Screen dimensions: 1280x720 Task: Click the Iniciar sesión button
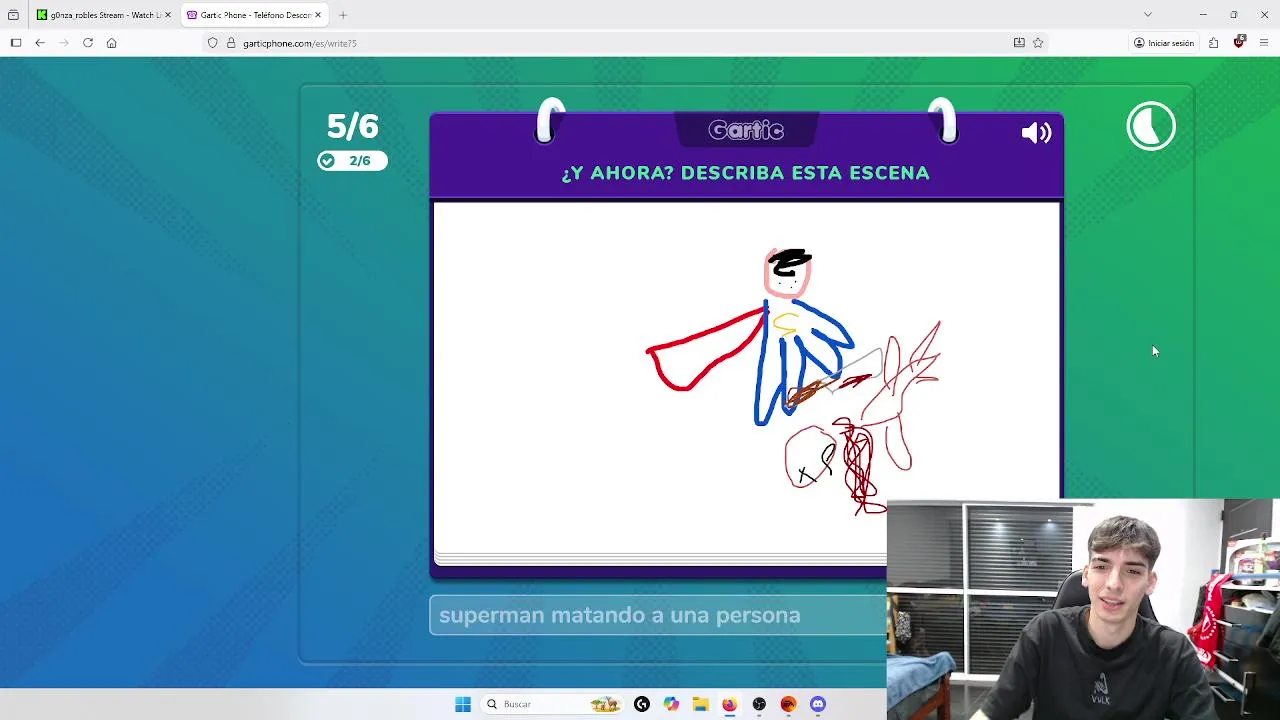1164,43
